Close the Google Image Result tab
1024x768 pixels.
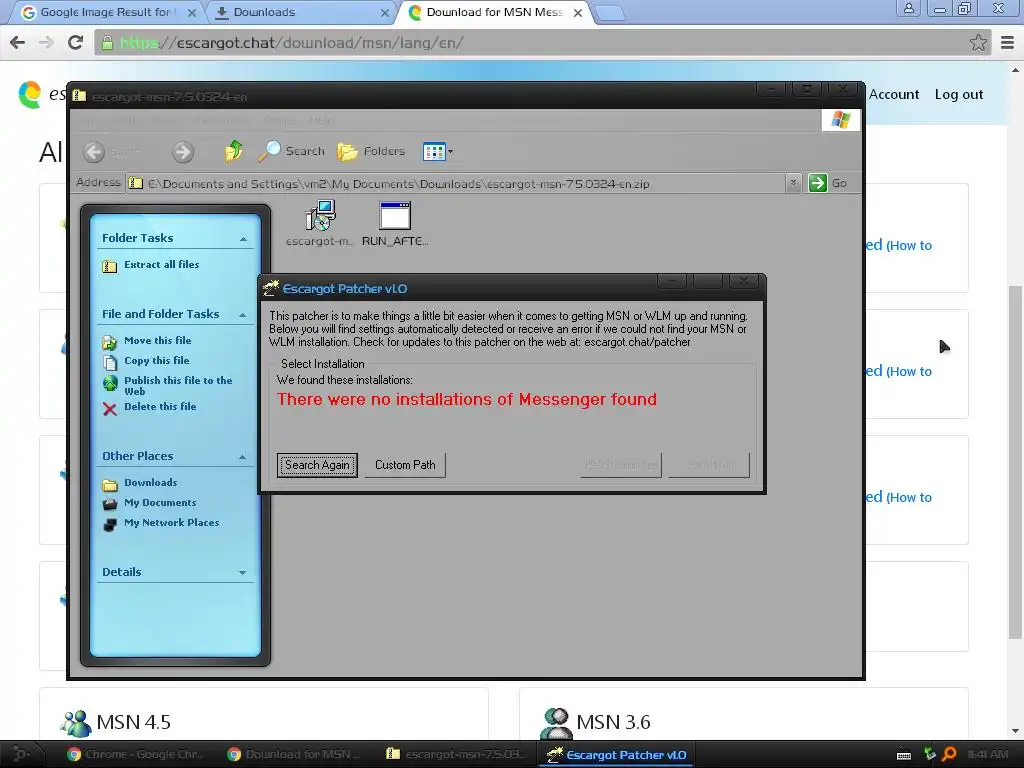coord(191,13)
